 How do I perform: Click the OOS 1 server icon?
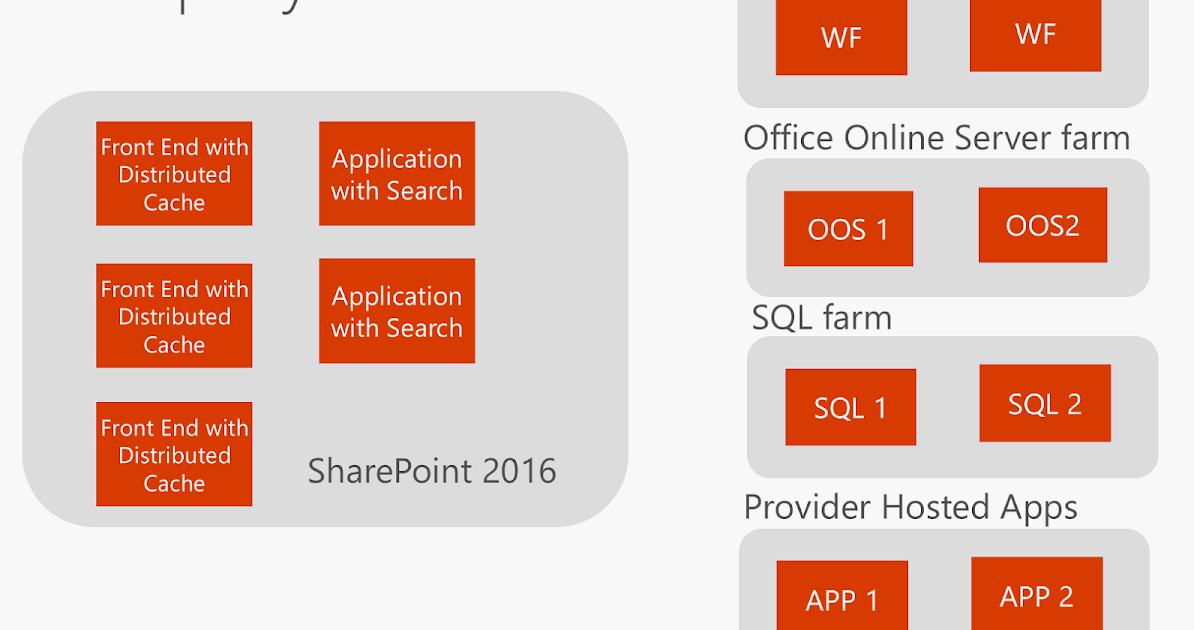(848, 228)
